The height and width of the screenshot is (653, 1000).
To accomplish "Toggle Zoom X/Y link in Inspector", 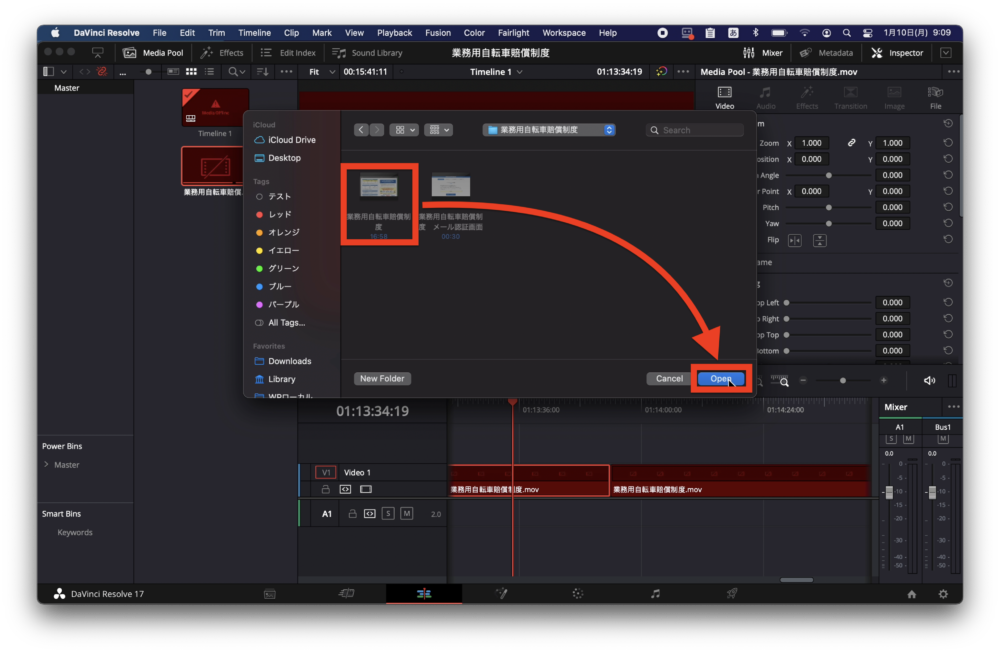I will (851, 143).
